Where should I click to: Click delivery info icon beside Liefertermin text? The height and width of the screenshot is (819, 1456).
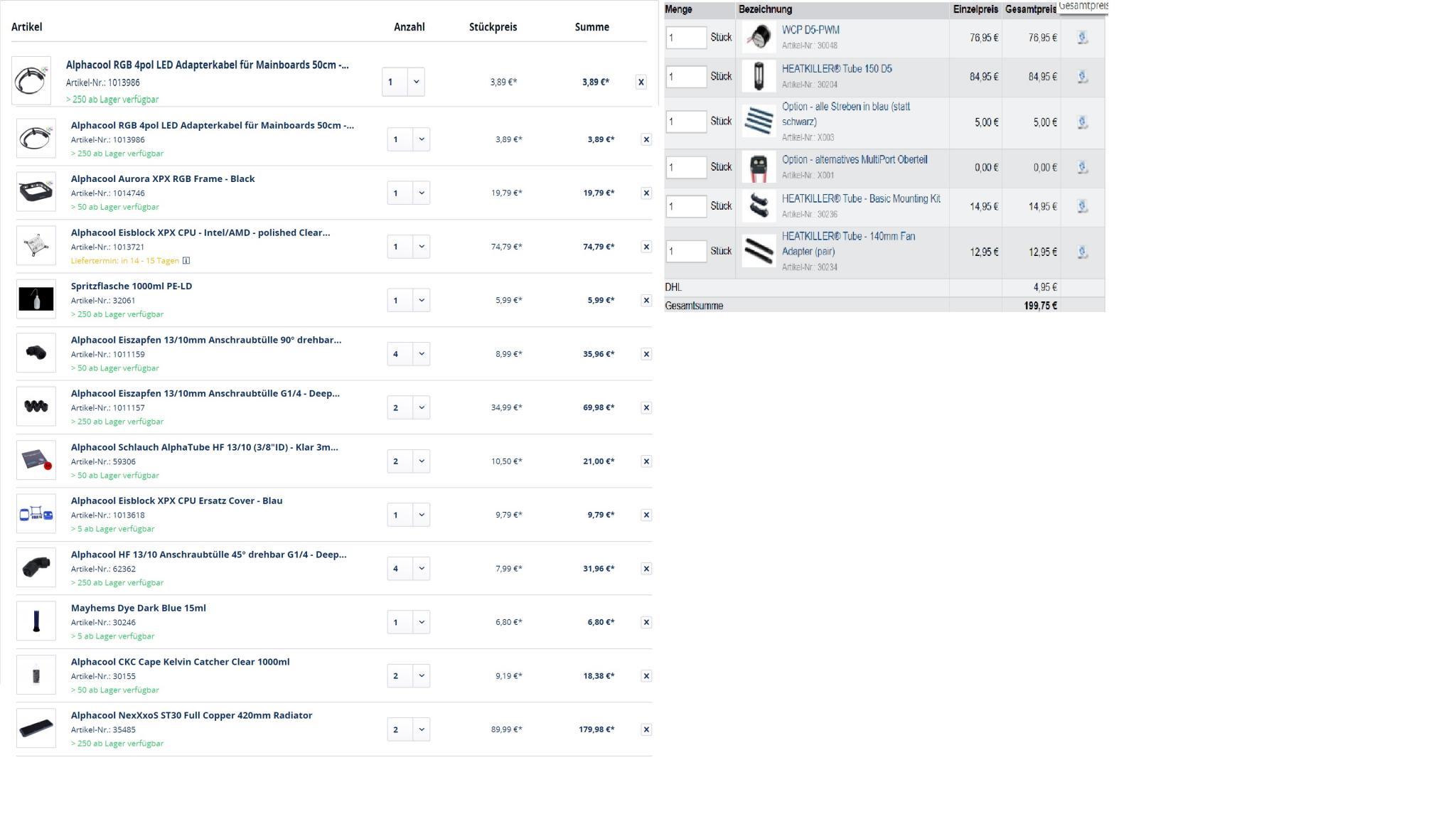click(x=186, y=261)
